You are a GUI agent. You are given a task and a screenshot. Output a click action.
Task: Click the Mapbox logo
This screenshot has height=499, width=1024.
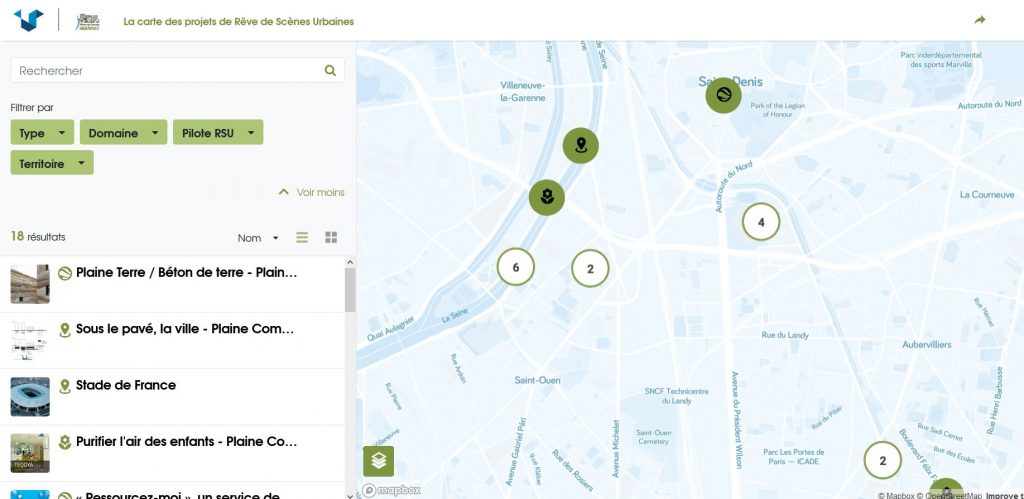coord(392,490)
